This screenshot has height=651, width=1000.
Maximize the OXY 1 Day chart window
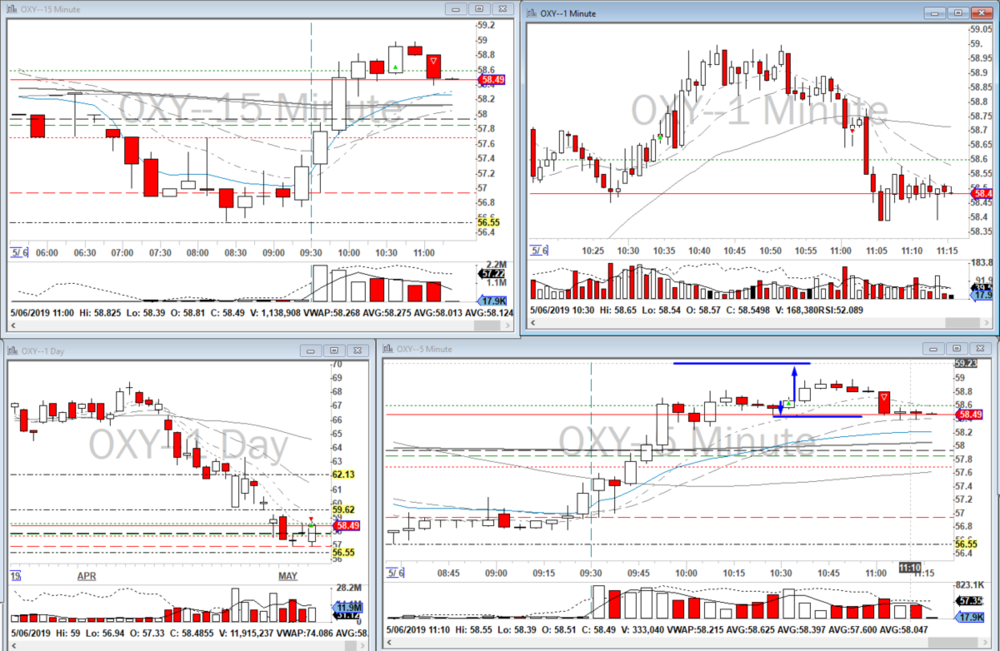pyautogui.click(x=335, y=350)
